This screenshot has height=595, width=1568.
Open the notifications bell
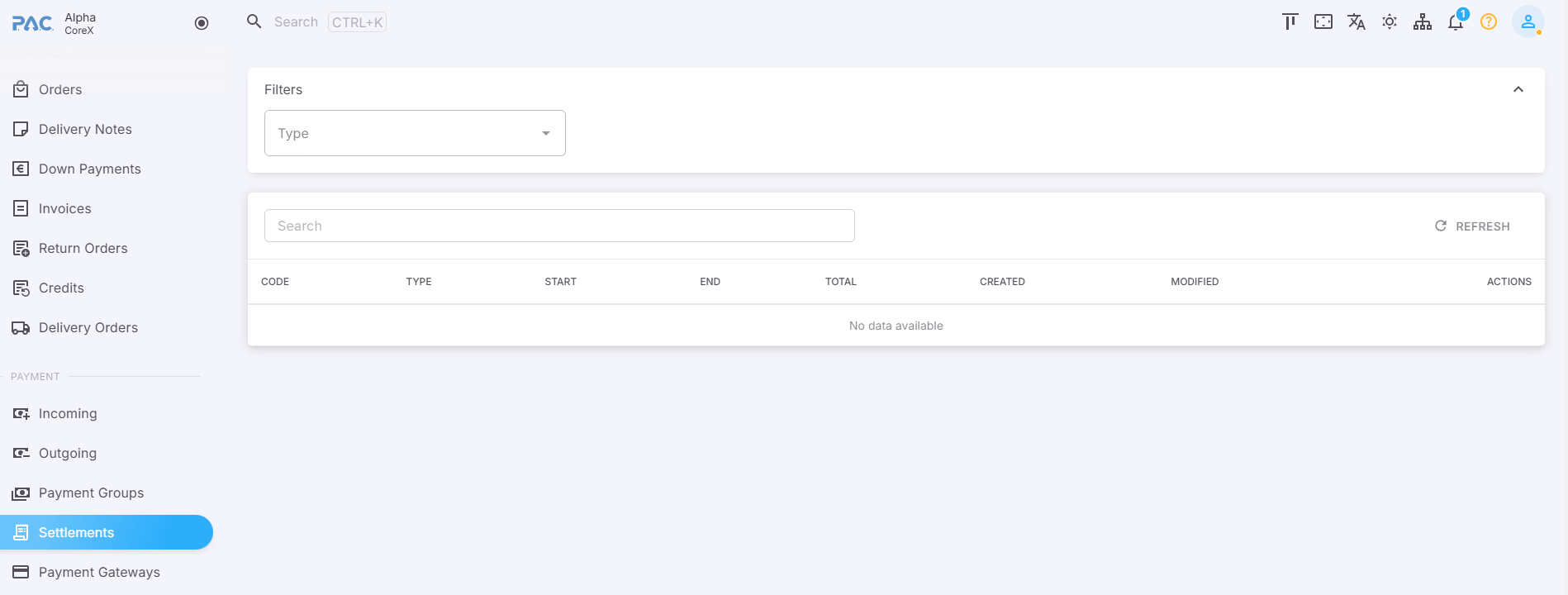(1455, 22)
